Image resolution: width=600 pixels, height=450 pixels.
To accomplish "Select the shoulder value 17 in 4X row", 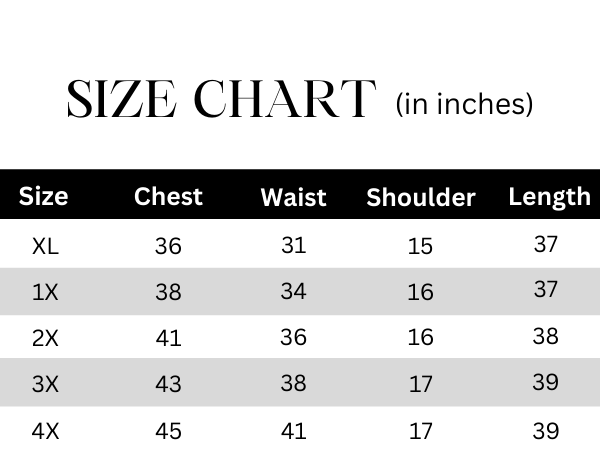I will coord(420,432).
